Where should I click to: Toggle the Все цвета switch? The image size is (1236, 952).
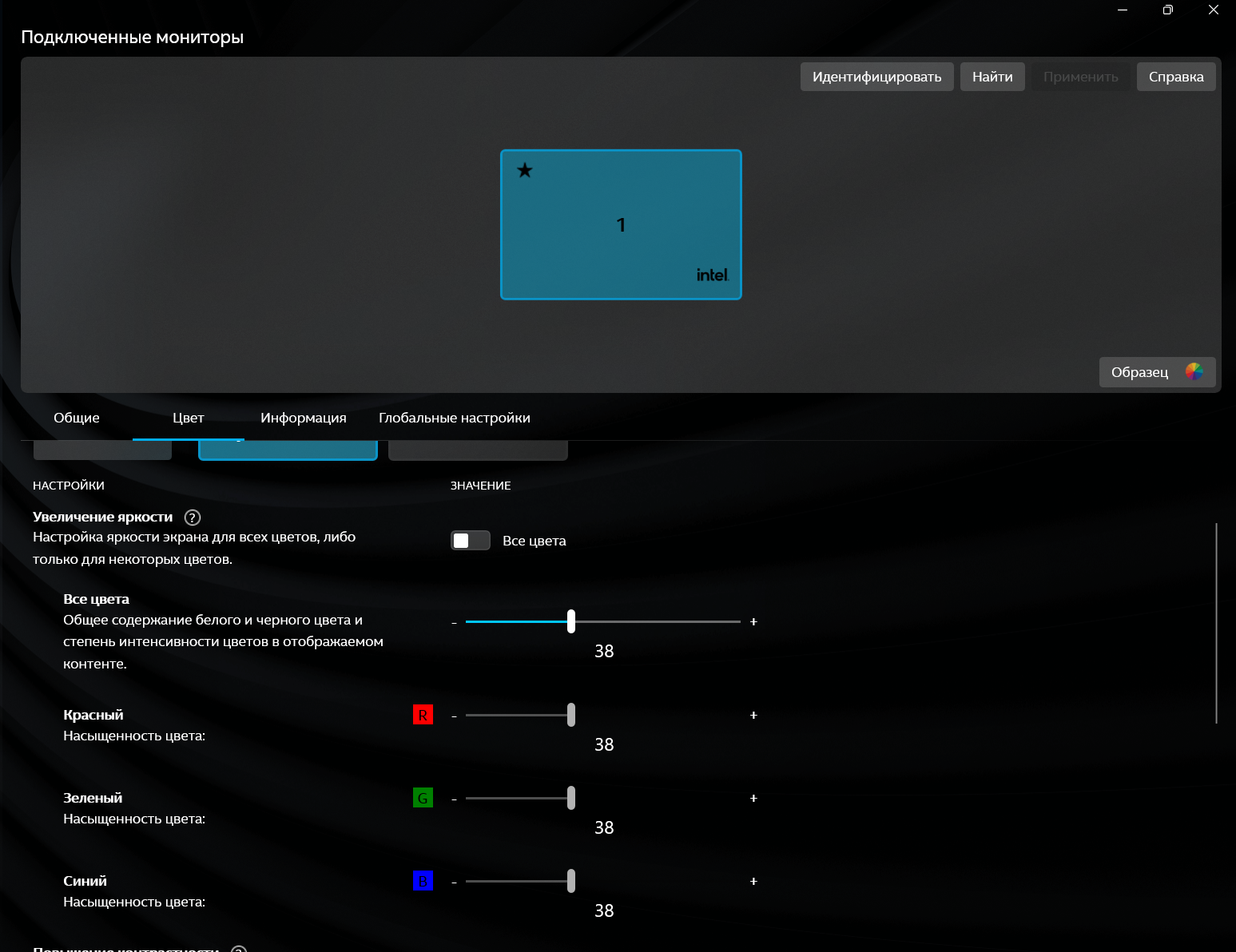tap(471, 541)
